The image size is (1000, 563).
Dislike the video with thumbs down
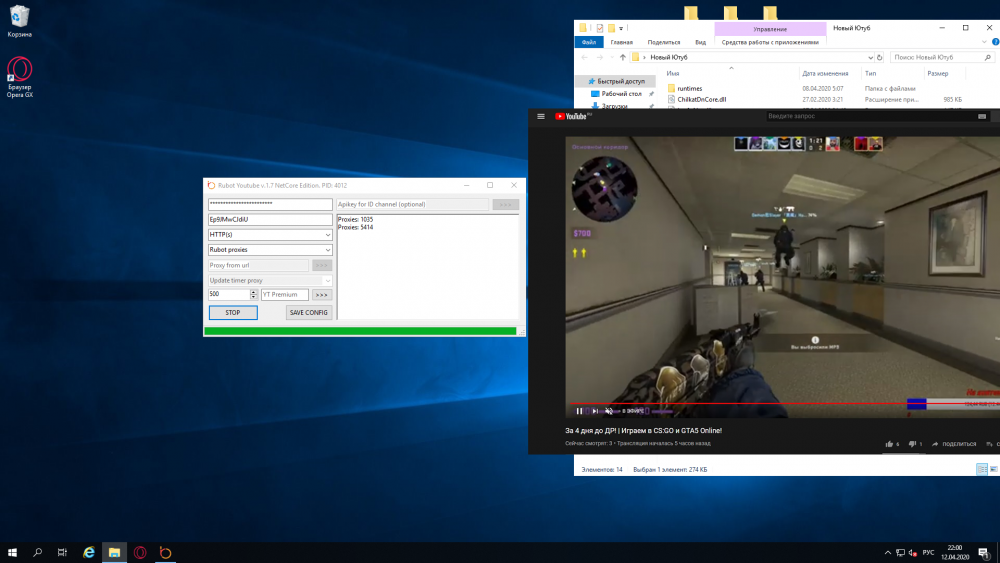click(911, 443)
